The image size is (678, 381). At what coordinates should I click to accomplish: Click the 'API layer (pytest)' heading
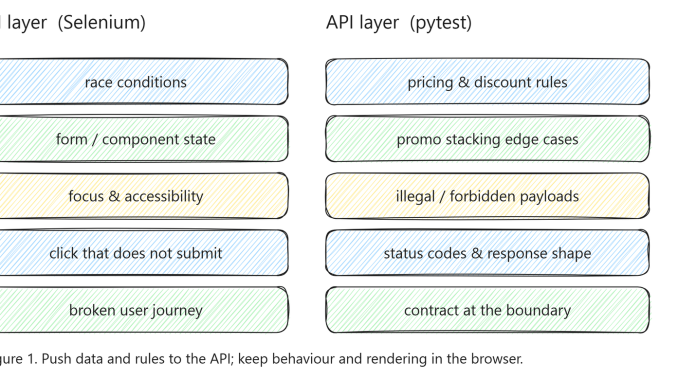click(x=399, y=22)
